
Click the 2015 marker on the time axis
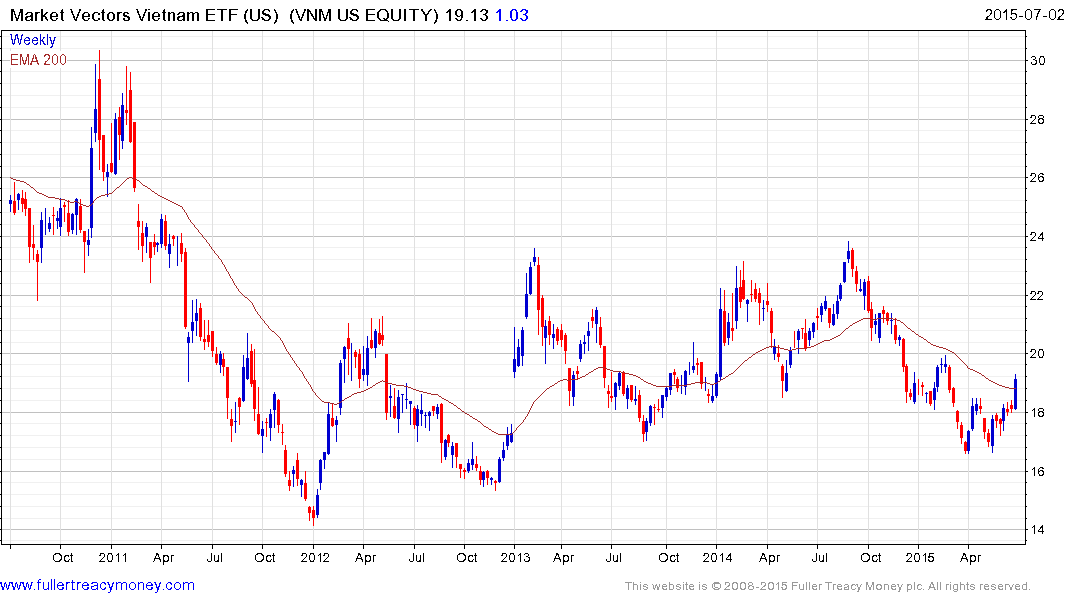[919, 557]
